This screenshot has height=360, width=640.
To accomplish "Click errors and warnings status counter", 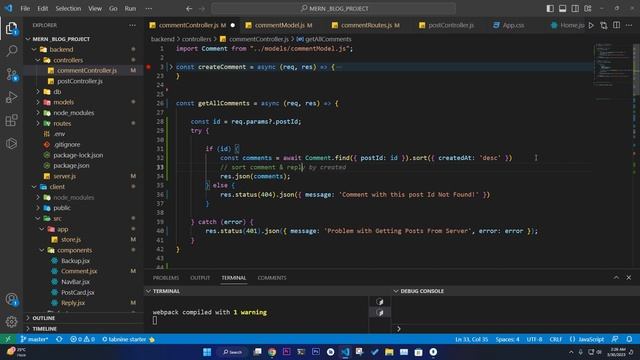I will click(82, 339).
